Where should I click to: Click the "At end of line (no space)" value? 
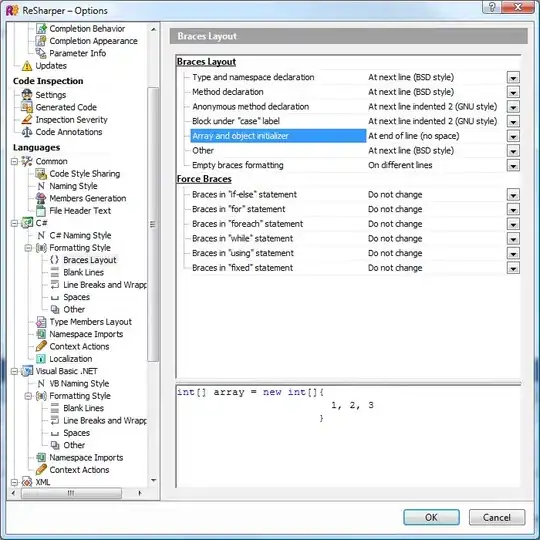tap(414, 136)
